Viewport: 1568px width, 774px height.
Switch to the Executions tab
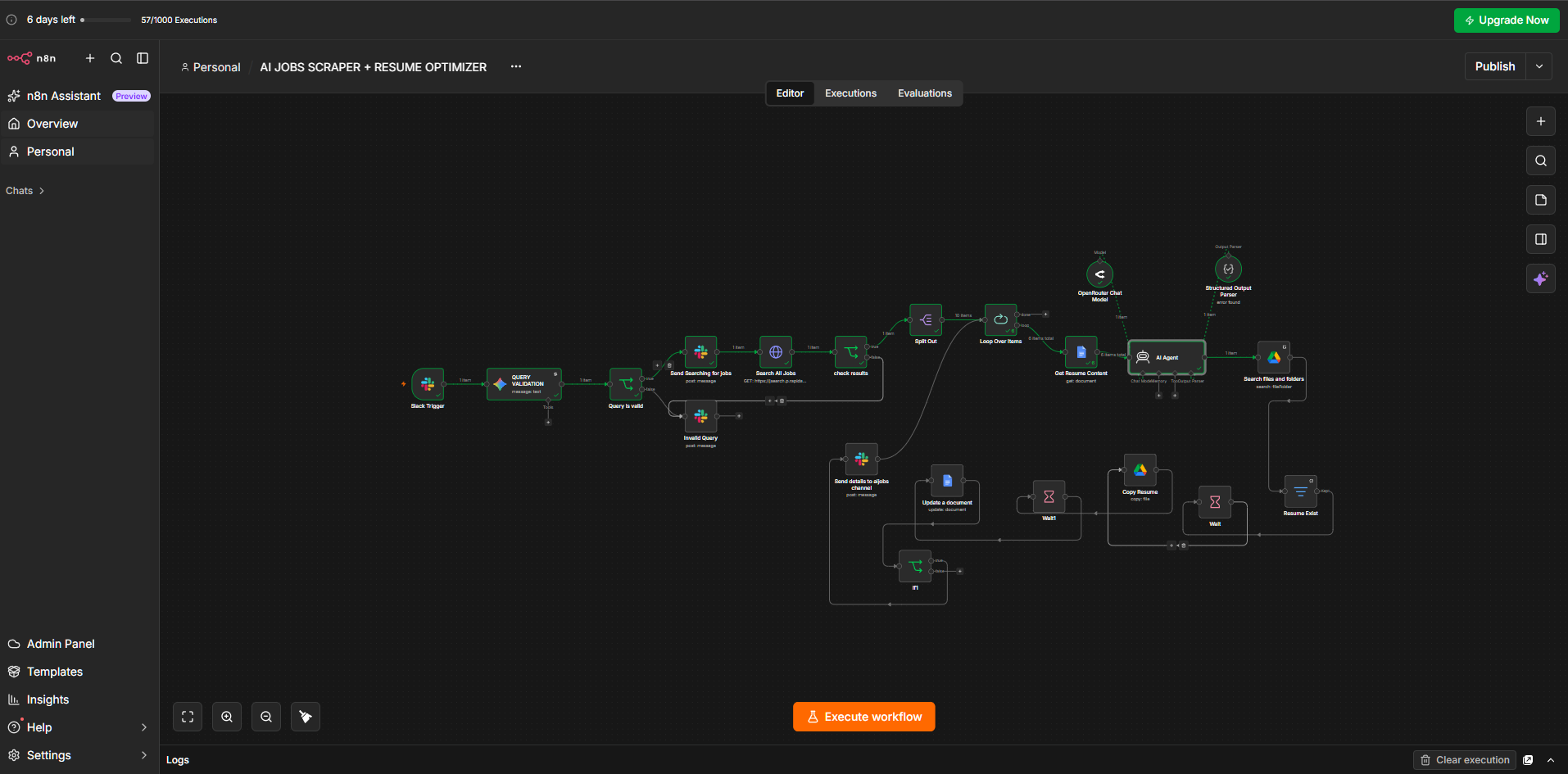(850, 93)
